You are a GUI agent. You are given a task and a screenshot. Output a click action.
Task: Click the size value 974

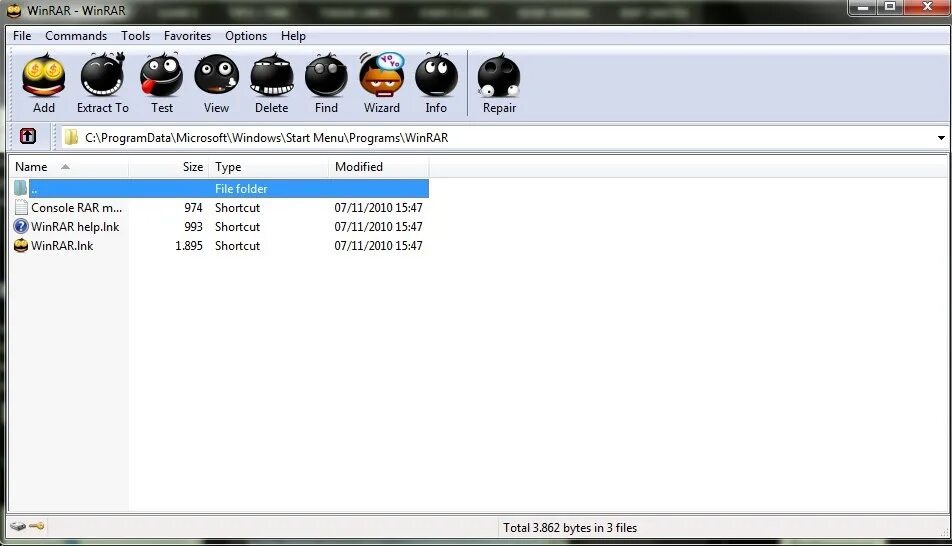(x=193, y=208)
